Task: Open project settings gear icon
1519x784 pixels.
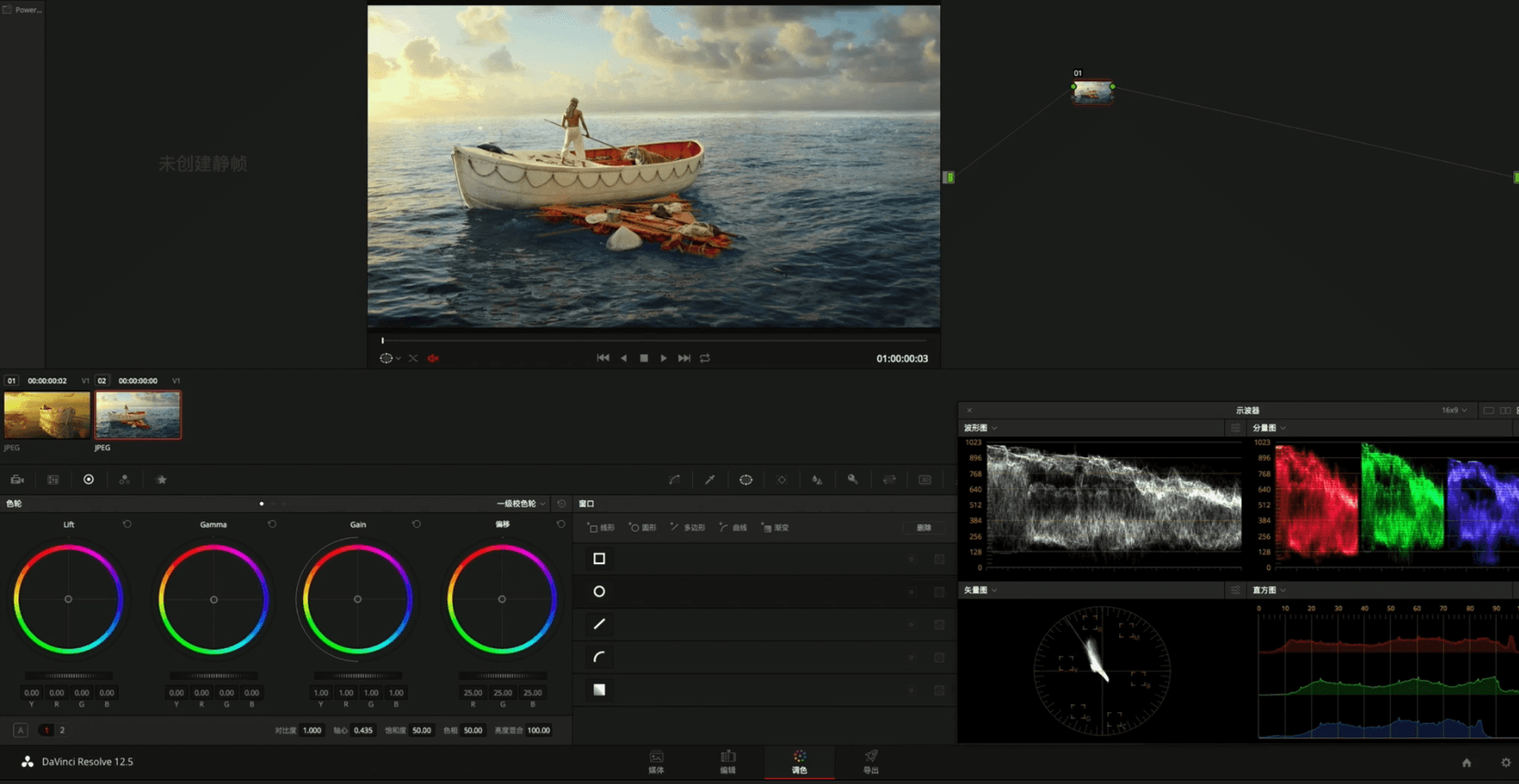Action: tap(1505, 762)
